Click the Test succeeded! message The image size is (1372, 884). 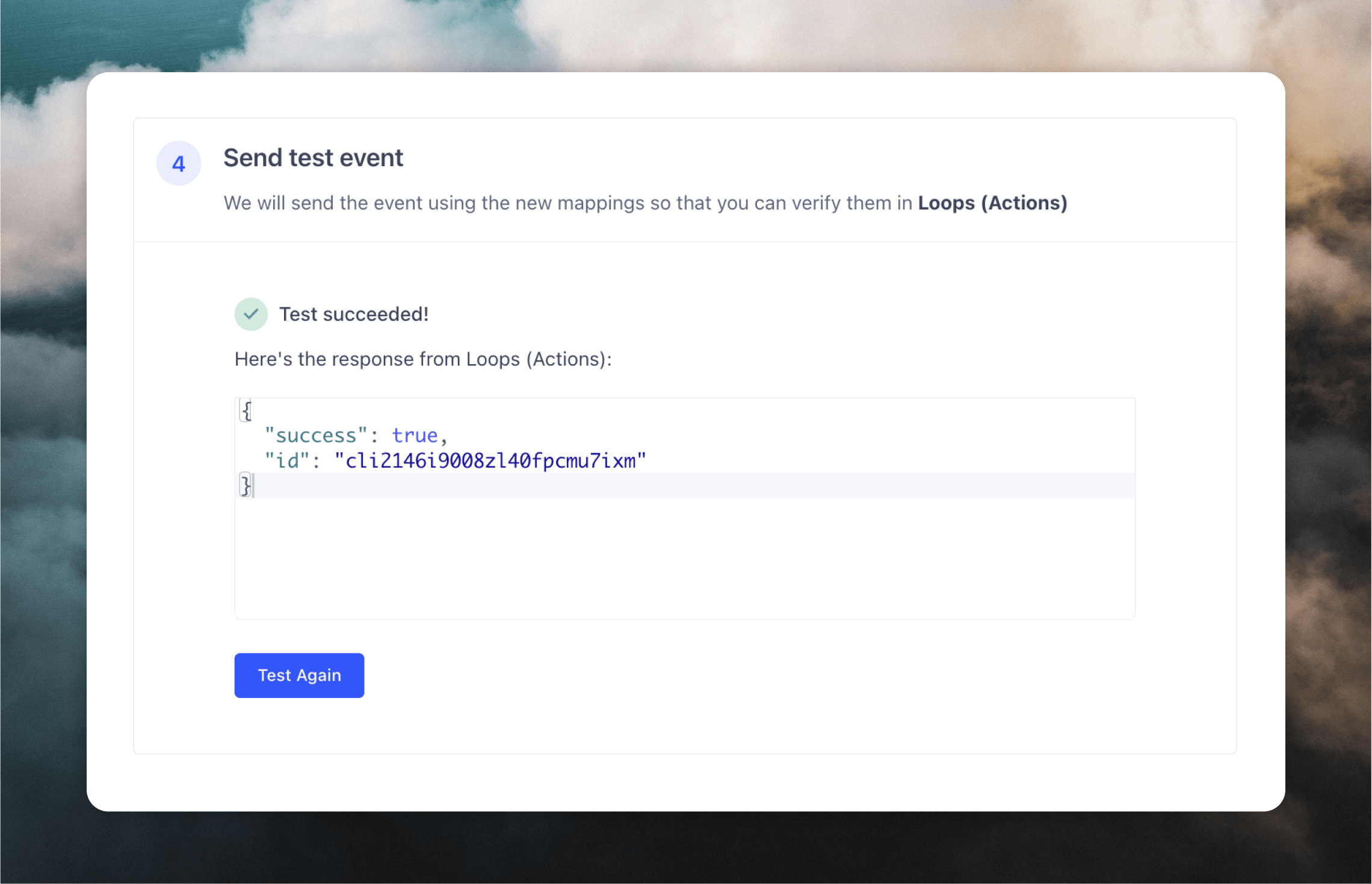354,314
